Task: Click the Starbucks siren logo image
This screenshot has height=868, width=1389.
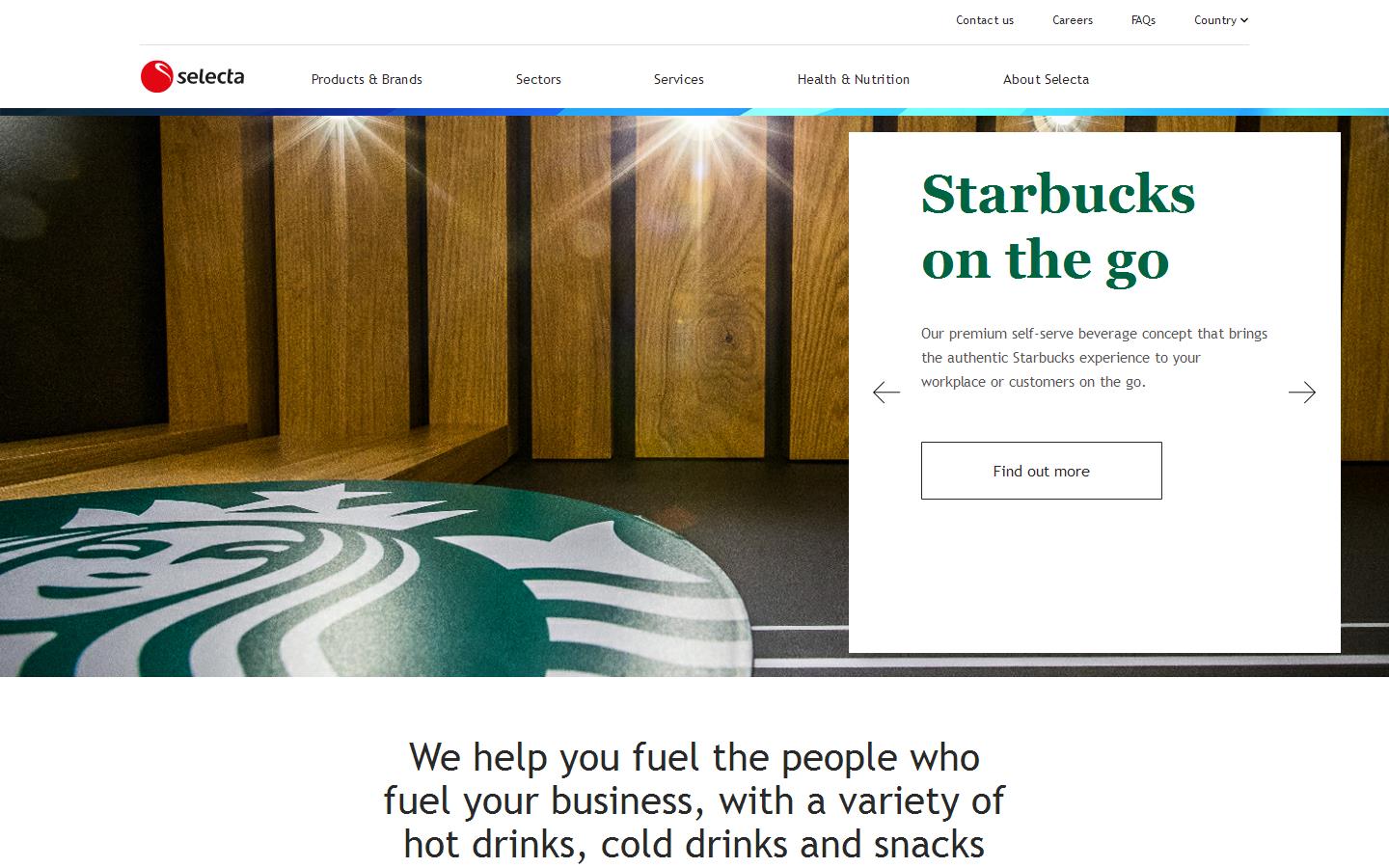Action: (374, 579)
